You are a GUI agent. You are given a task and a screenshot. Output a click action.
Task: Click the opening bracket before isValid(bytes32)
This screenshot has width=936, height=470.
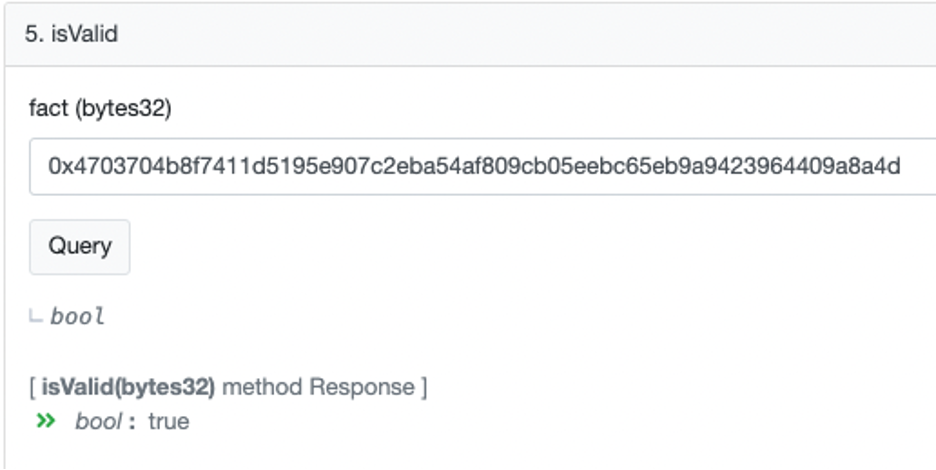(x=33, y=387)
